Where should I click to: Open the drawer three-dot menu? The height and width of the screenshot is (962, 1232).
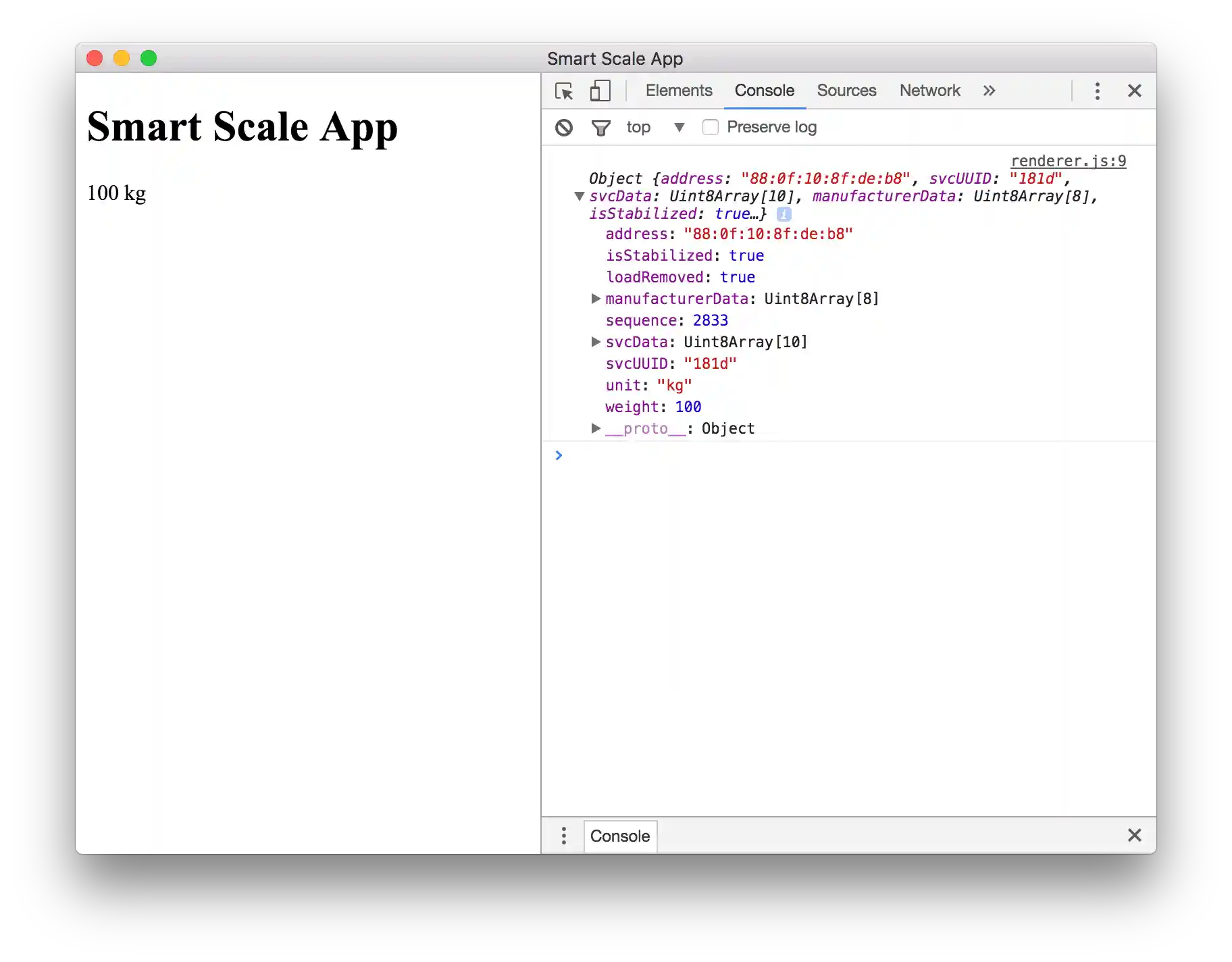click(564, 836)
